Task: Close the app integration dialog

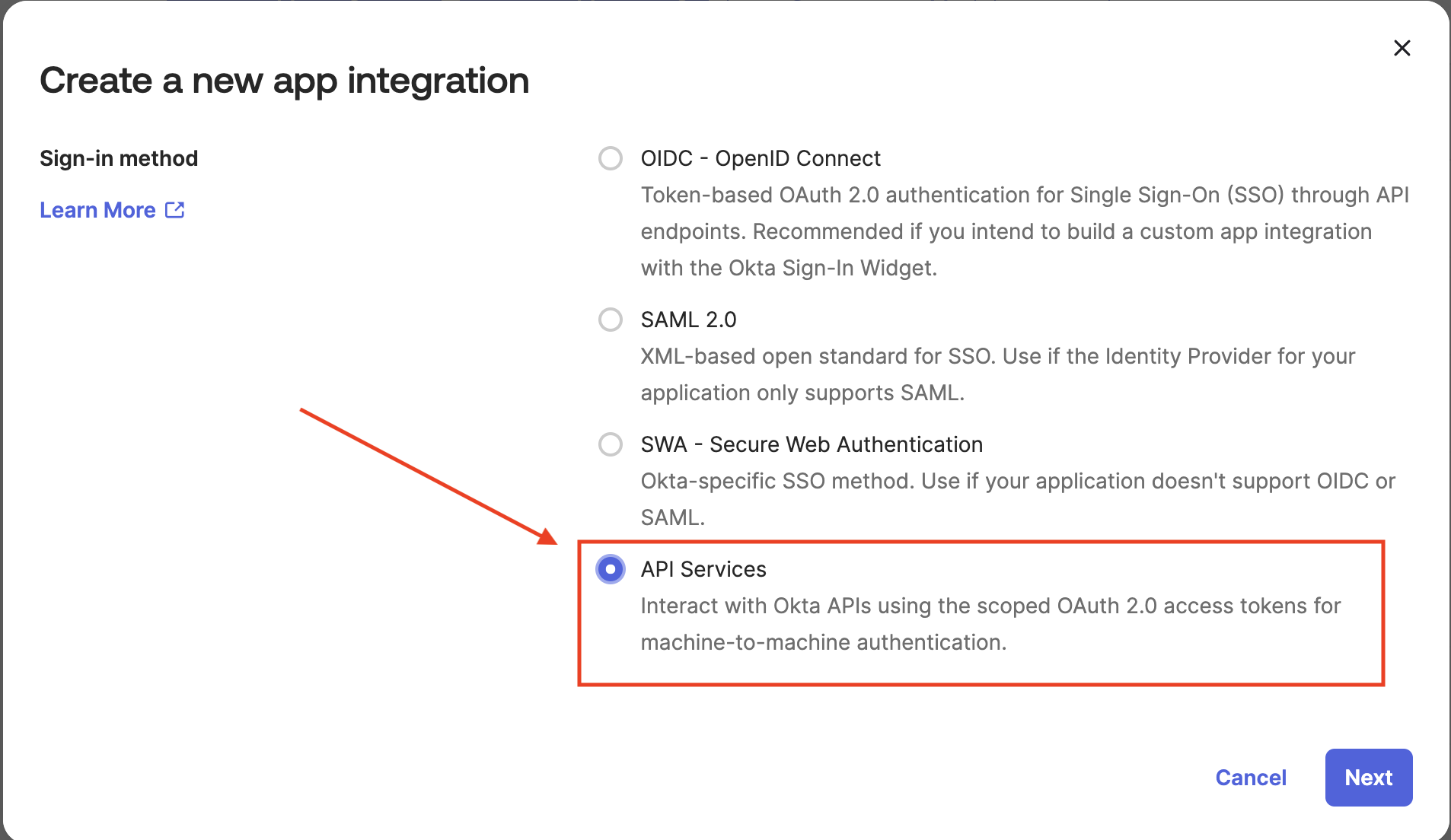Action: (x=1402, y=48)
